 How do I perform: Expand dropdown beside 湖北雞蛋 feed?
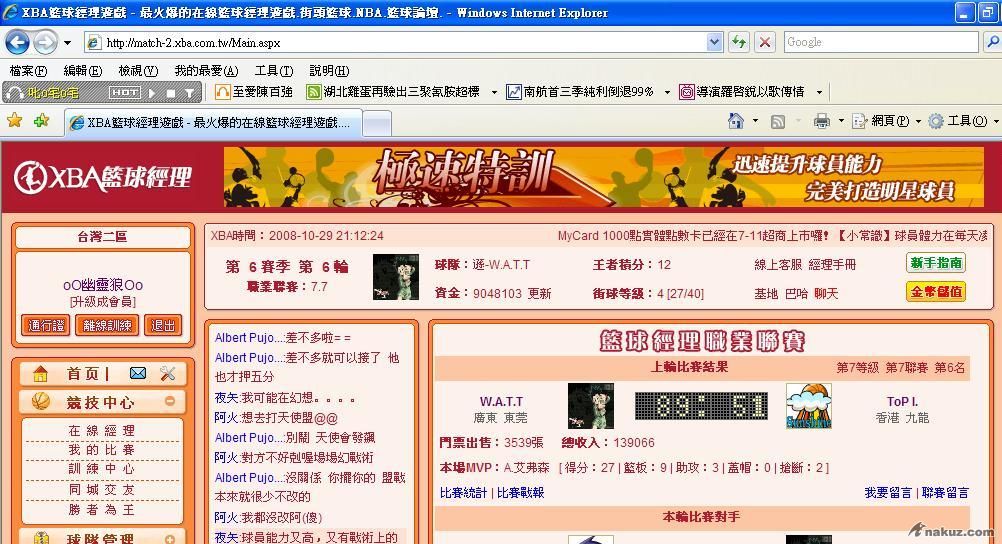[x=494, y=93]
